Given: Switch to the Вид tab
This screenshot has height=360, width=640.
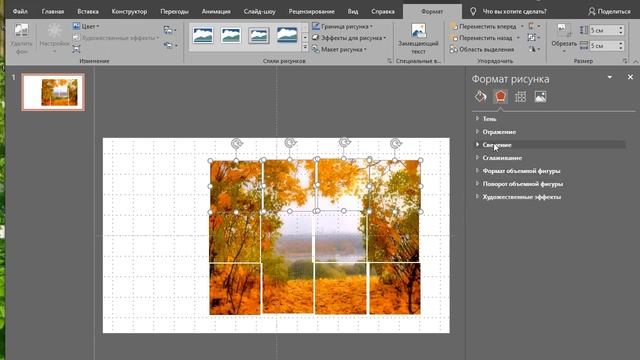Looking at the screenshot, I should (x=353, y=11).
